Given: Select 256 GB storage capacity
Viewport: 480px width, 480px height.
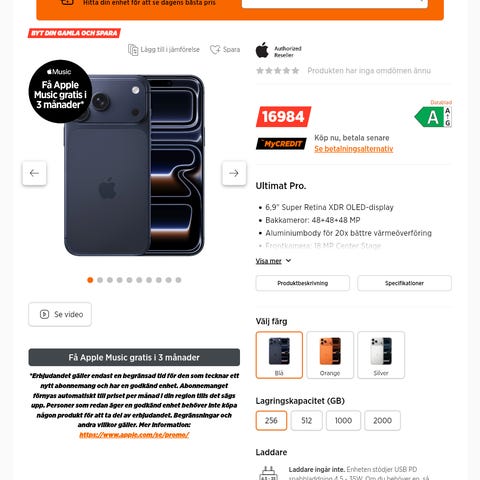Looking at the screenshot, I should click(271, 421).
